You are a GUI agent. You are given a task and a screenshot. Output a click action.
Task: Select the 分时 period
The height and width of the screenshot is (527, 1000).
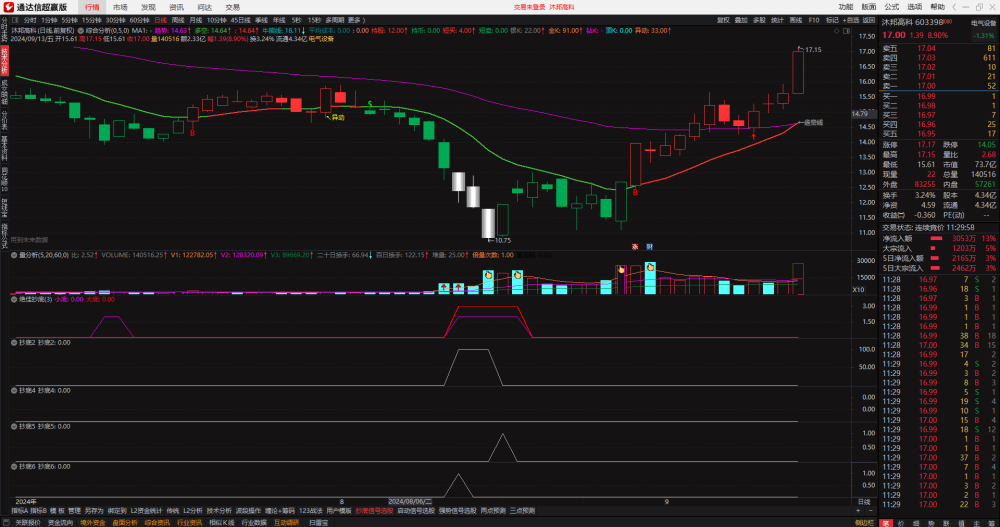pyautogui.click(x=30, y=20)
